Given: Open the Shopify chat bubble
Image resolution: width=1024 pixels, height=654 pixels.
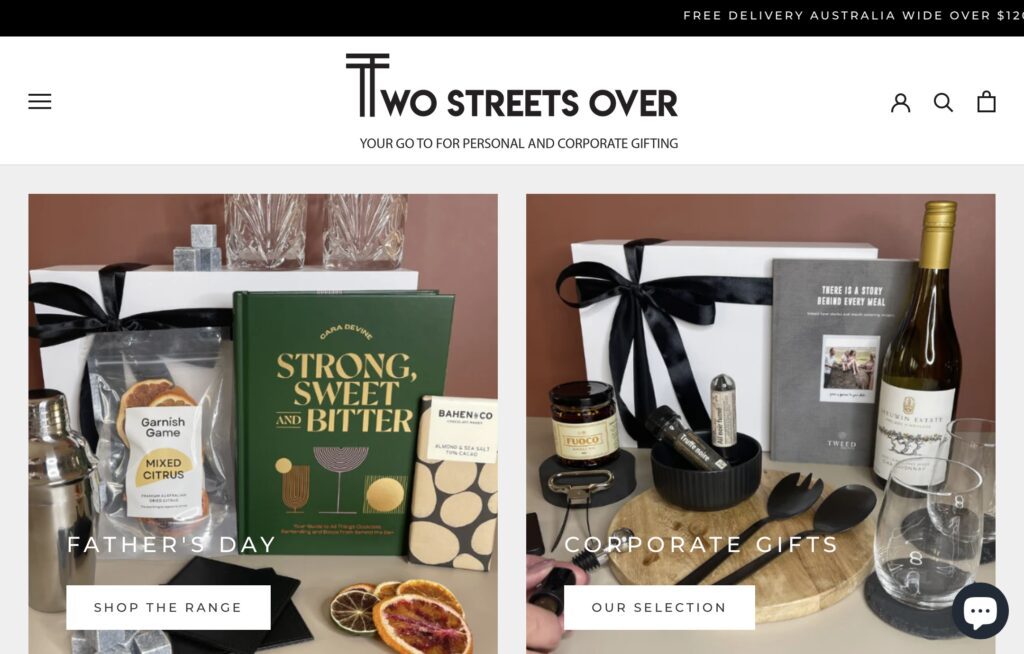Looking at the screenshot, I should (x=980, y=611).
